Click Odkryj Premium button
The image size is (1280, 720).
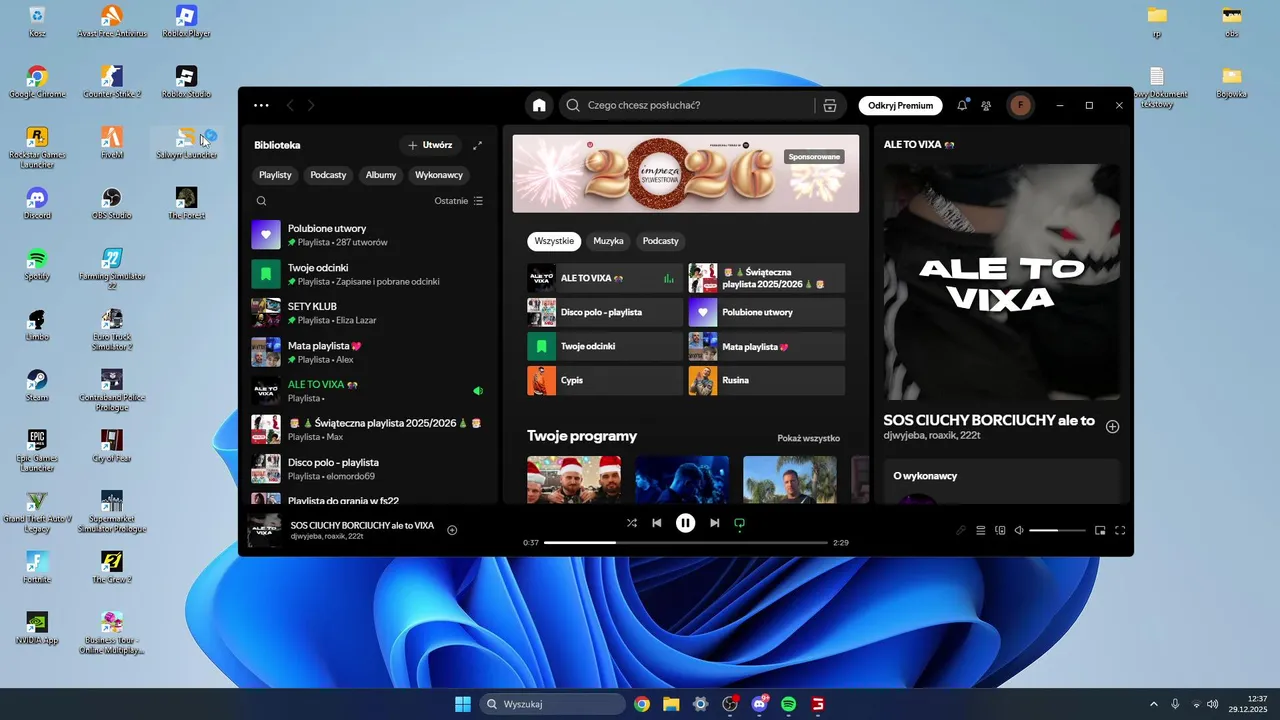(x=900, y=105)
